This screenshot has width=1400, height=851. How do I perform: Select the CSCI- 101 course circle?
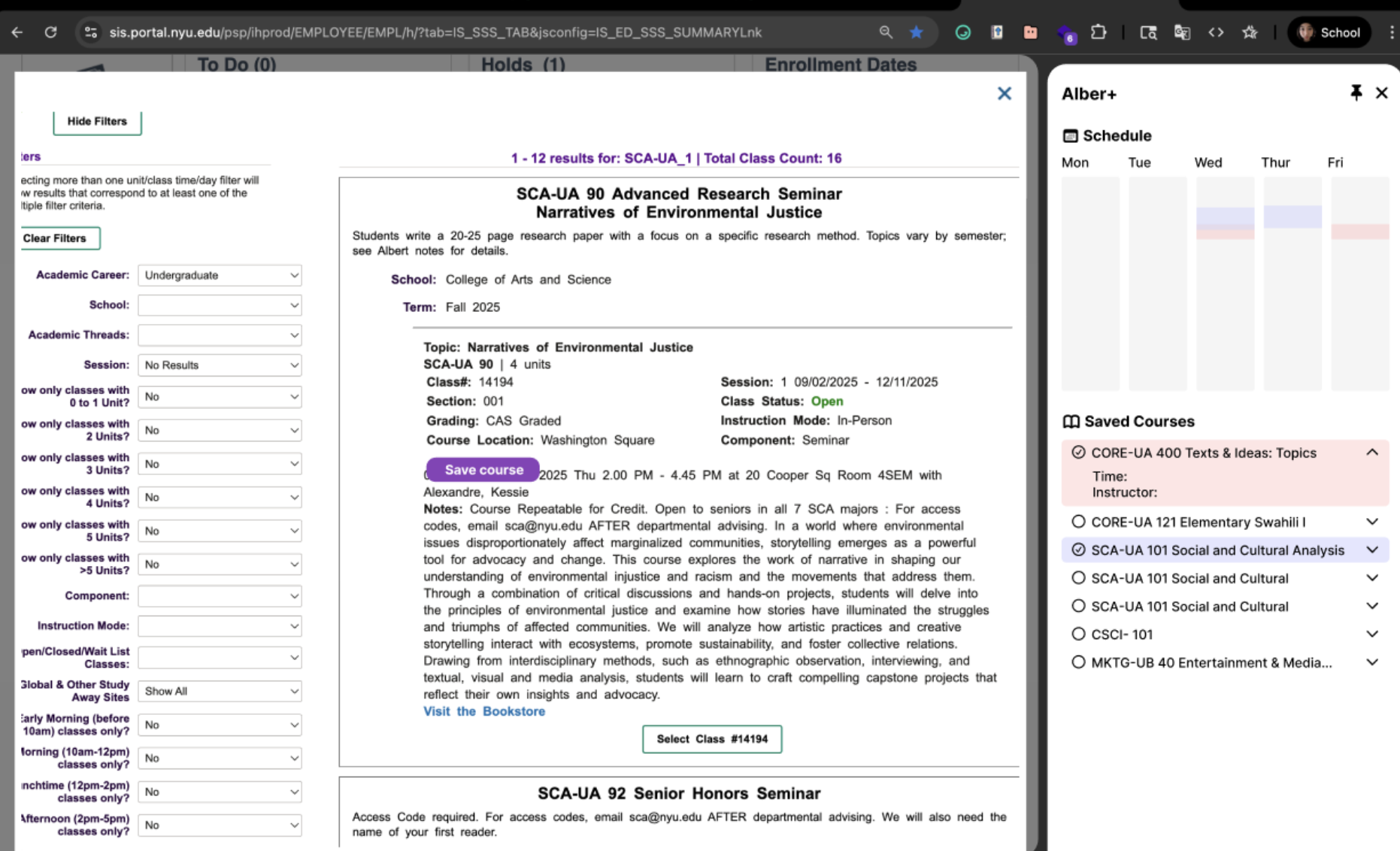[x=1078, y=634]
